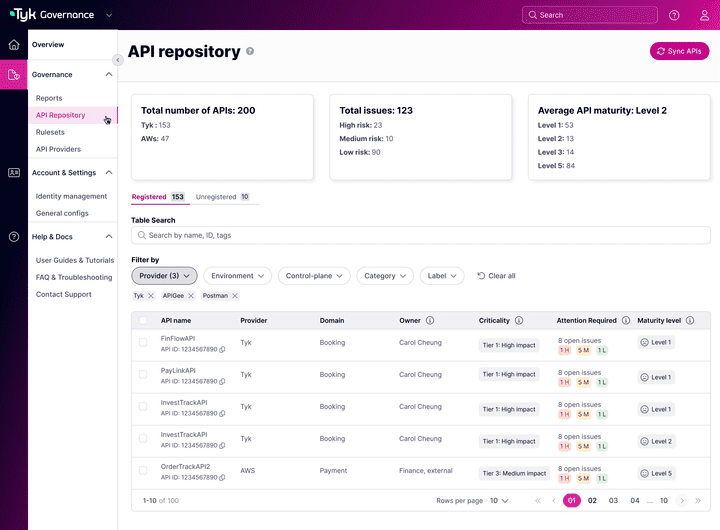Open the Tyk Governance product switcher chevron

tap(109, 15)
